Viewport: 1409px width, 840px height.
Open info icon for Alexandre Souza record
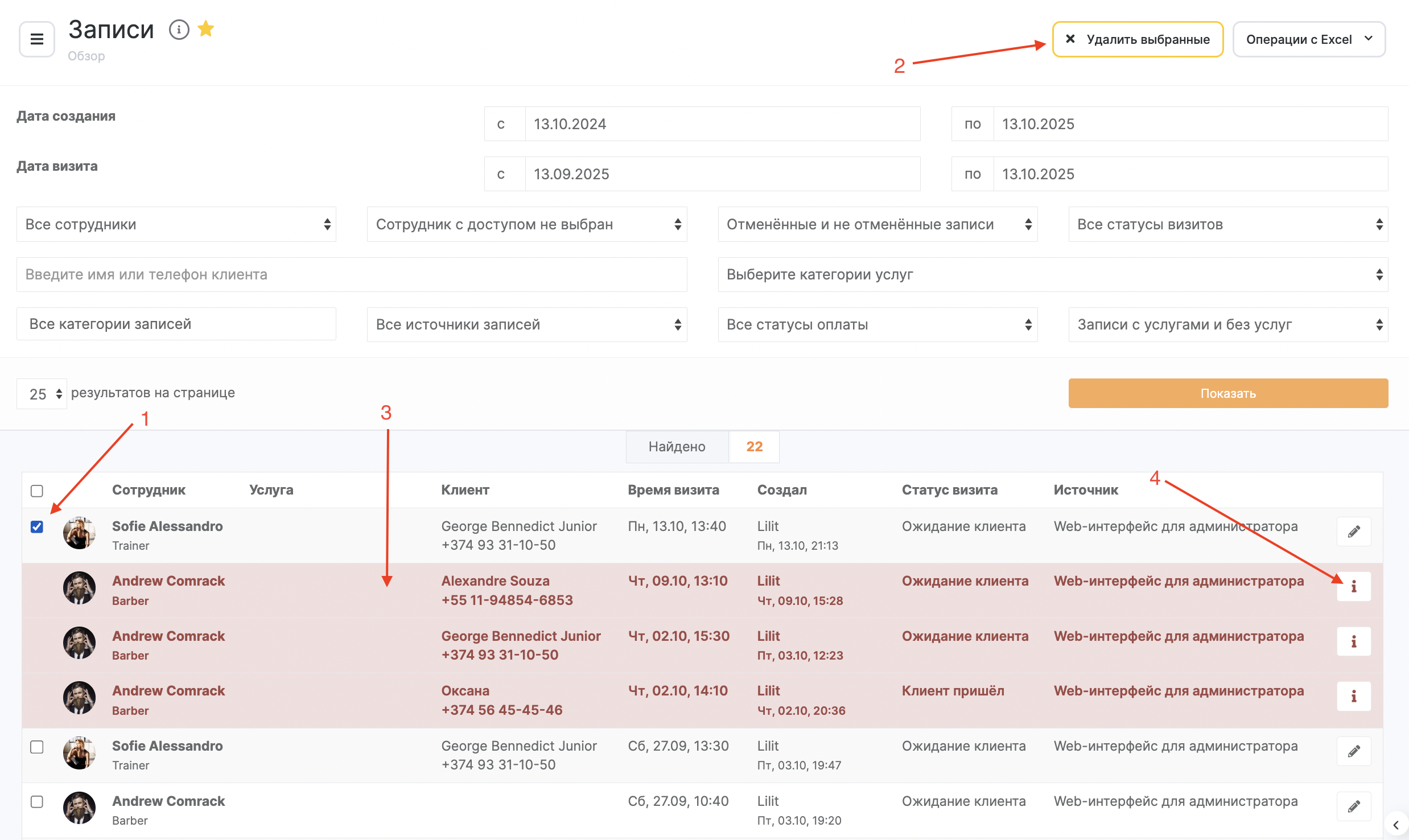(1354, 587)
